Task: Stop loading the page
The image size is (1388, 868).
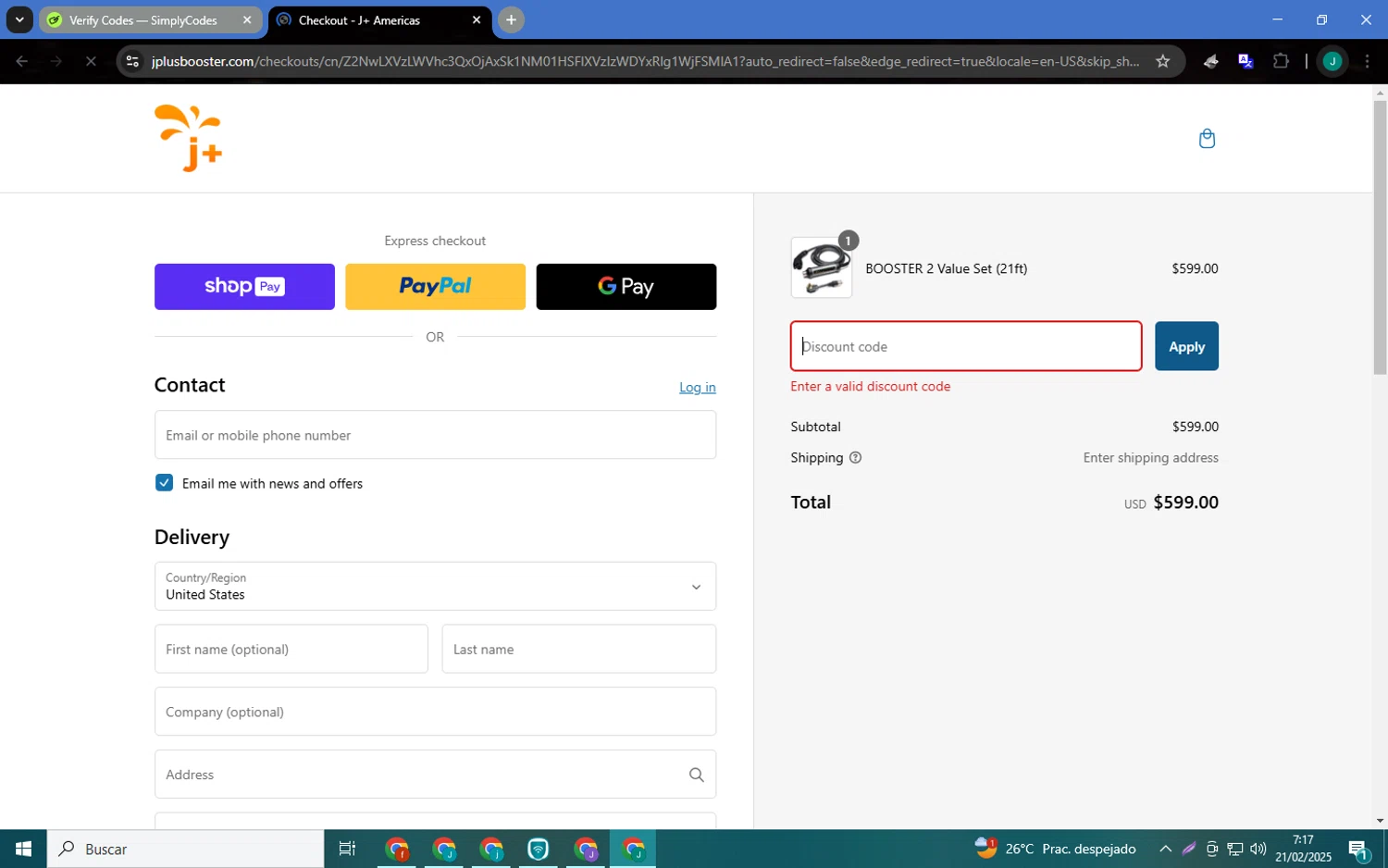Action: (91, 61)
